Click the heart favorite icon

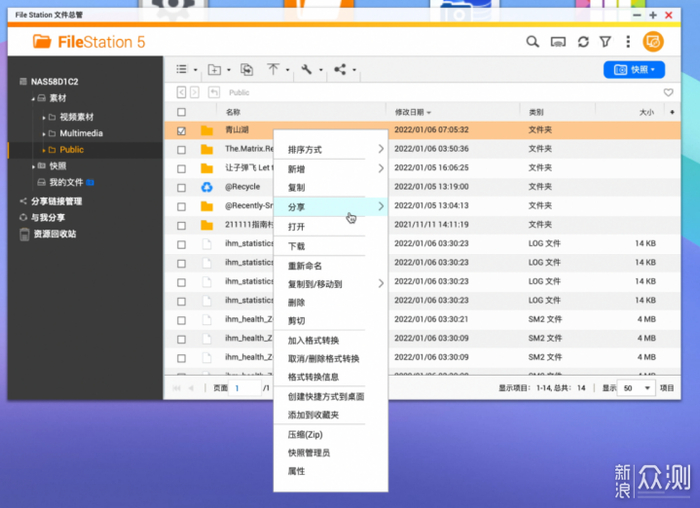click(668, 92)
